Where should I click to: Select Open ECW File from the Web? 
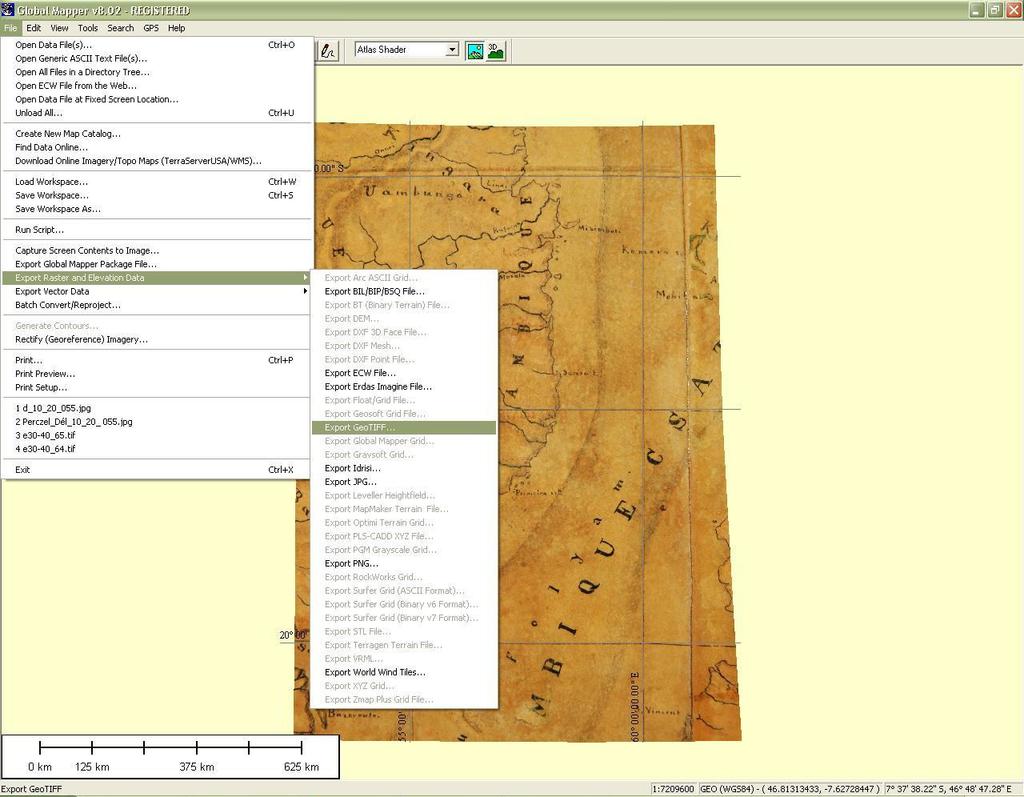tap(156, 86)
